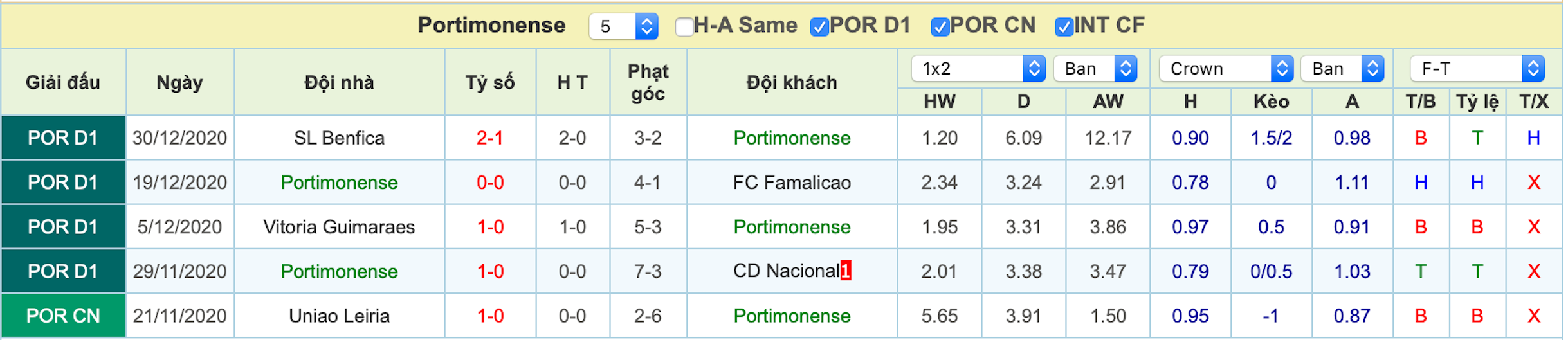Viewport: 1568px width, 340px height.
Task: Uncheck the POR D1 league filter
Action: pyautogui.click(x=819, y=26)
